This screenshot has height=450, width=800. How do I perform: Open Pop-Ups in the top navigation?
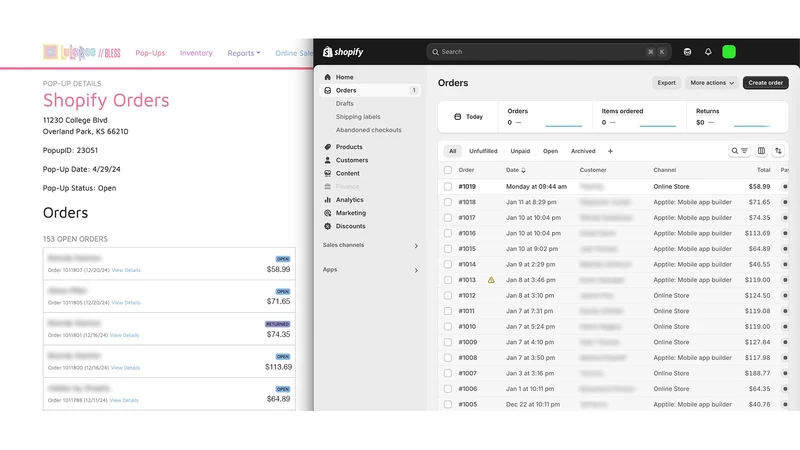click(x=150, y=53)
